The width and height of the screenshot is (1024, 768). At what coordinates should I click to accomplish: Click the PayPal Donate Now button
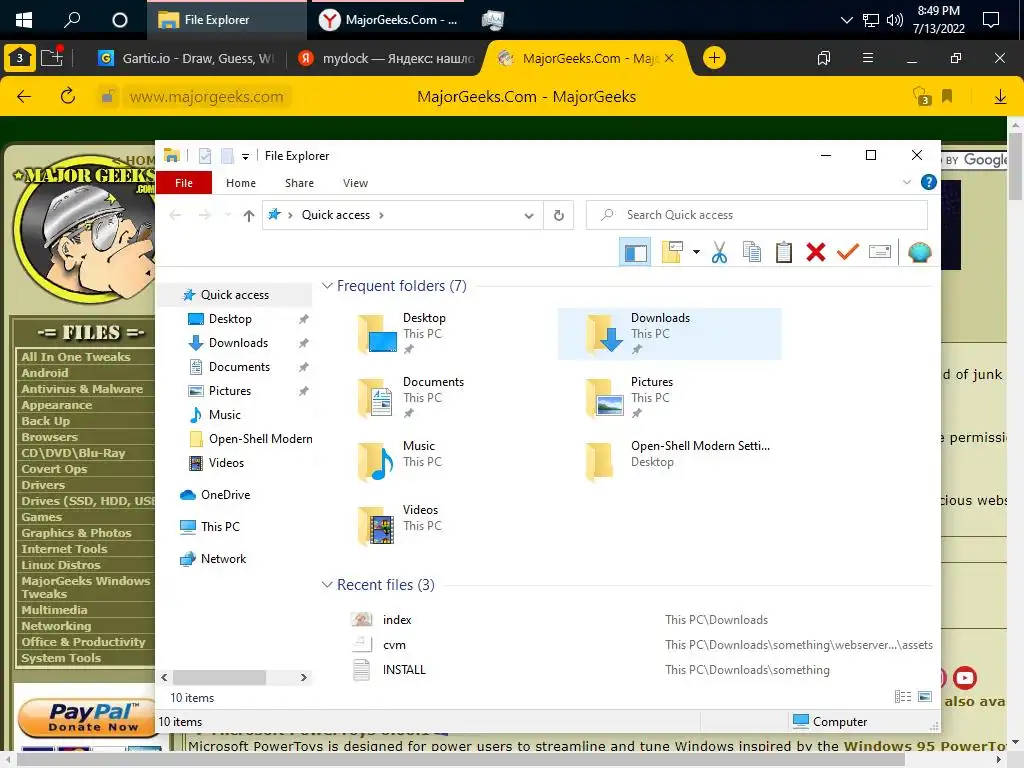(x=91, y=717)
